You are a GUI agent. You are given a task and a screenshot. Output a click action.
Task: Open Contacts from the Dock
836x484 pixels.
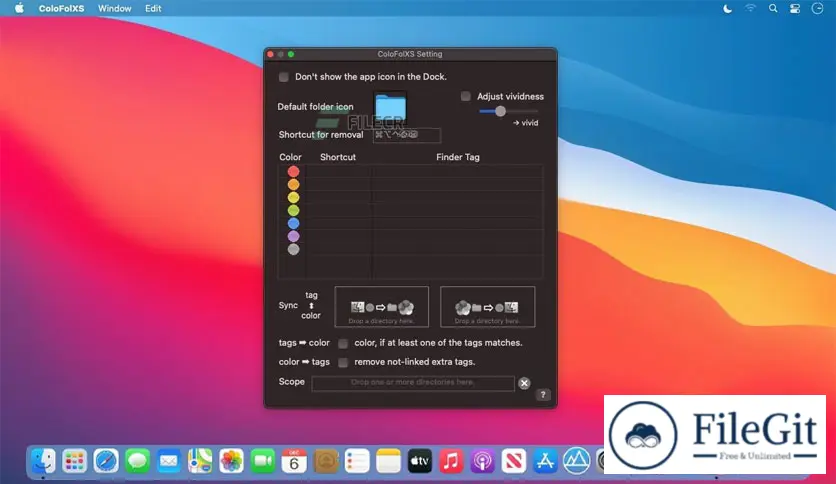coord(326,461)
